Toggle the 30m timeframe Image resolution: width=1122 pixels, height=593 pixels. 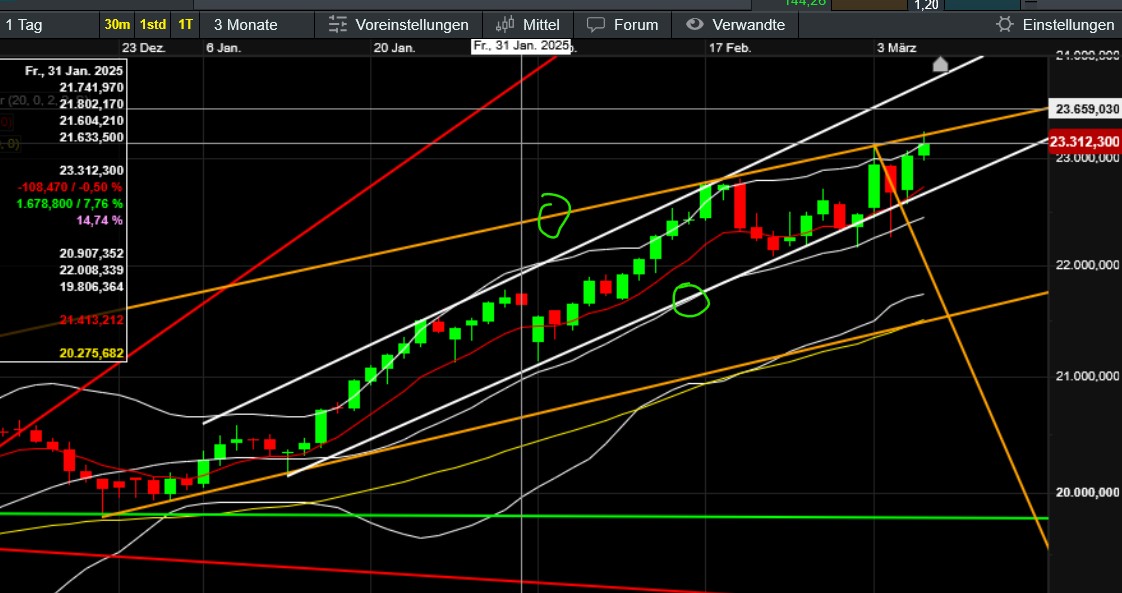pos(117,23)
